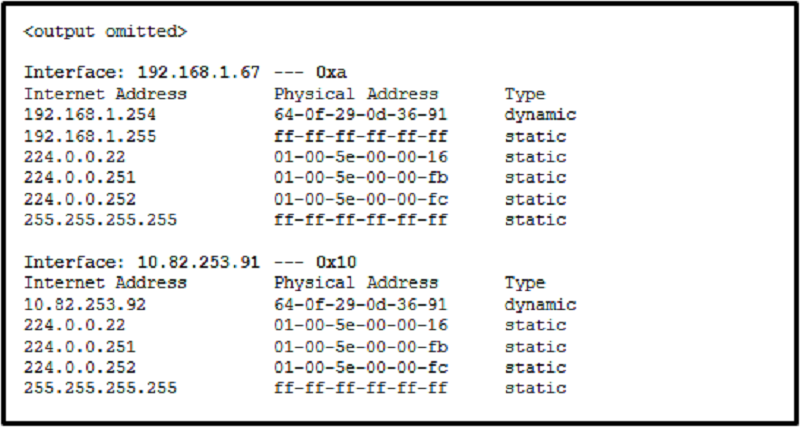Click the 'Type' header in the first table
800x427 pixels.
tap(525, 94)
